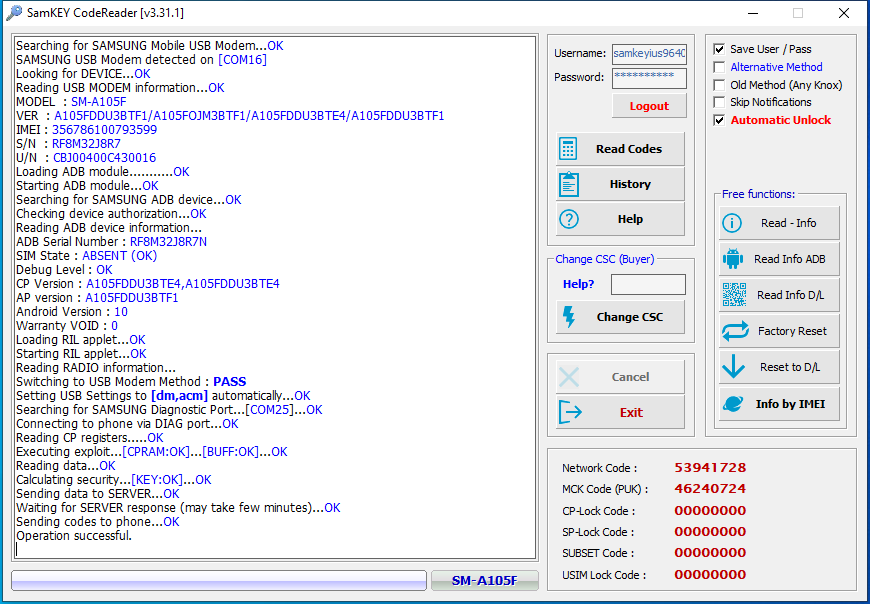Screen dimensions: 870x604
Task: Click SIM State ABSENT (OK) text
Action: 119,256
